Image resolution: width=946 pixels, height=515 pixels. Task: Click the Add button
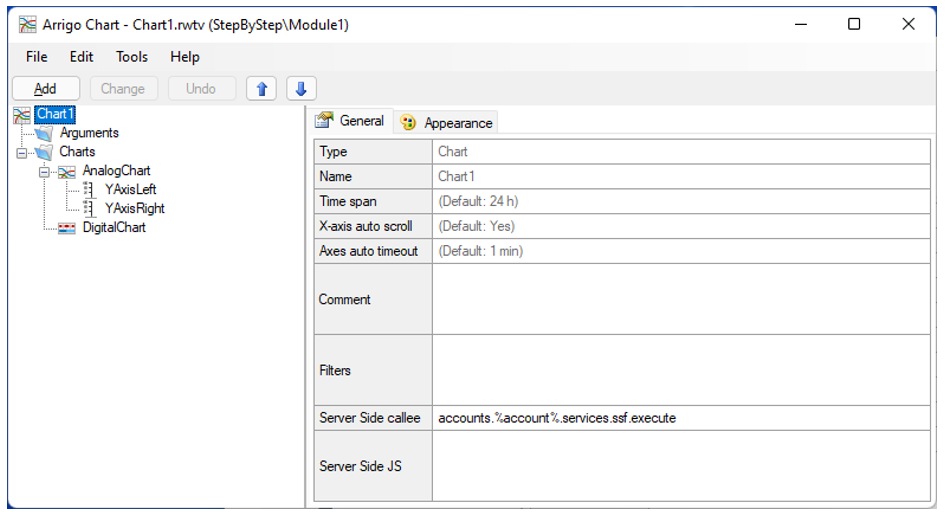(46, 89)
